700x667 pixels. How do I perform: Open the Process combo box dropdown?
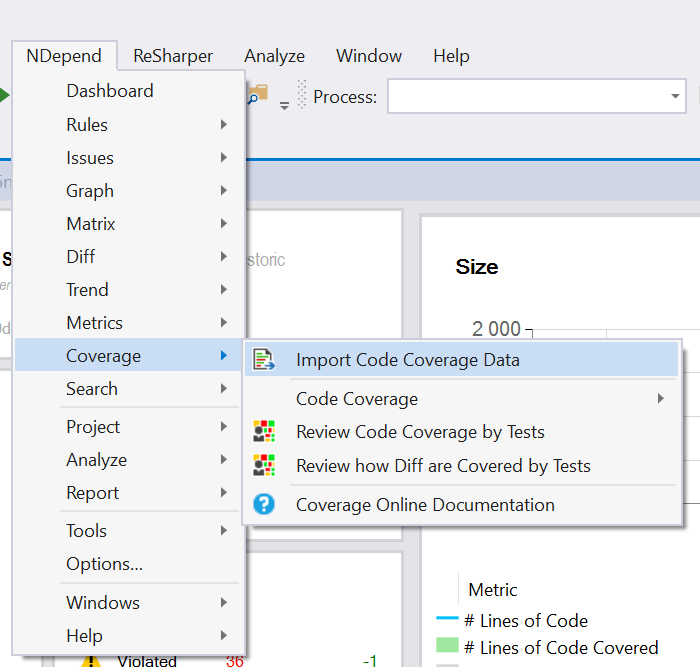[675, 96]
